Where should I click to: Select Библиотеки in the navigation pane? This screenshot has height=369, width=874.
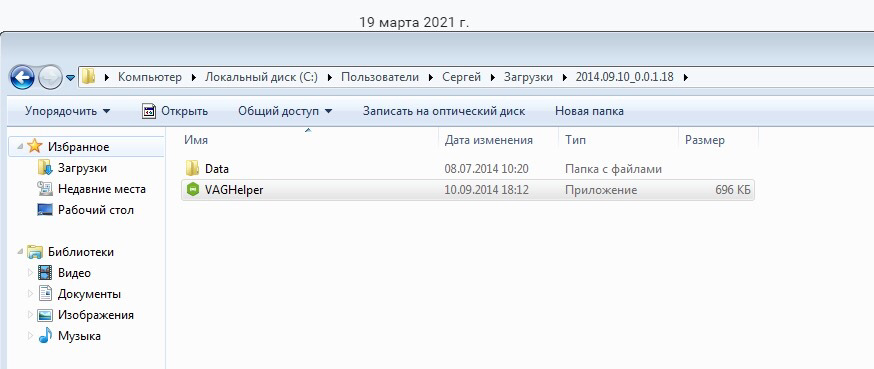[x=81, y=252]
